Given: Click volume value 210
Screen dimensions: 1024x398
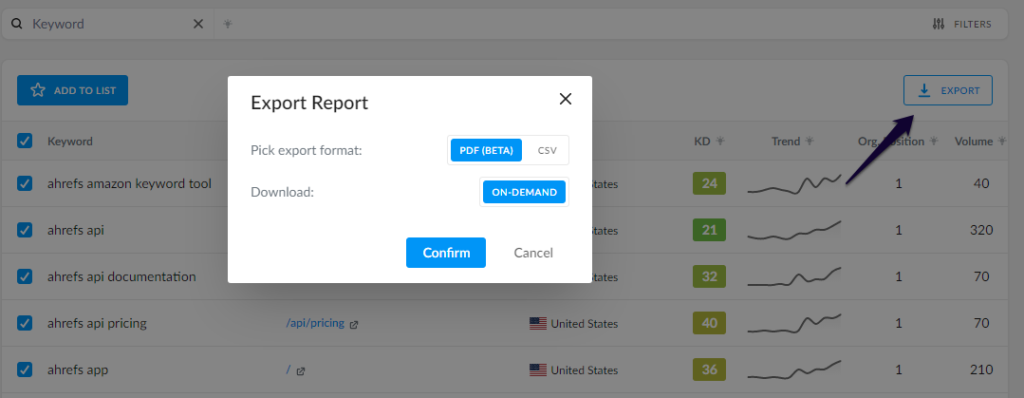Looking at the screenshot, I should 982,370.
